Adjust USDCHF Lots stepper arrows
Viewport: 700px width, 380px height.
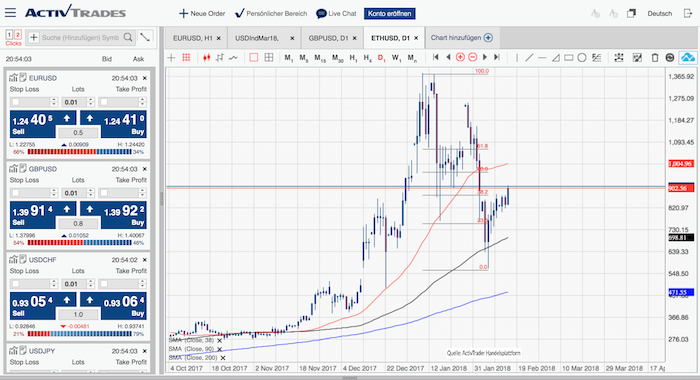(91, 284)
